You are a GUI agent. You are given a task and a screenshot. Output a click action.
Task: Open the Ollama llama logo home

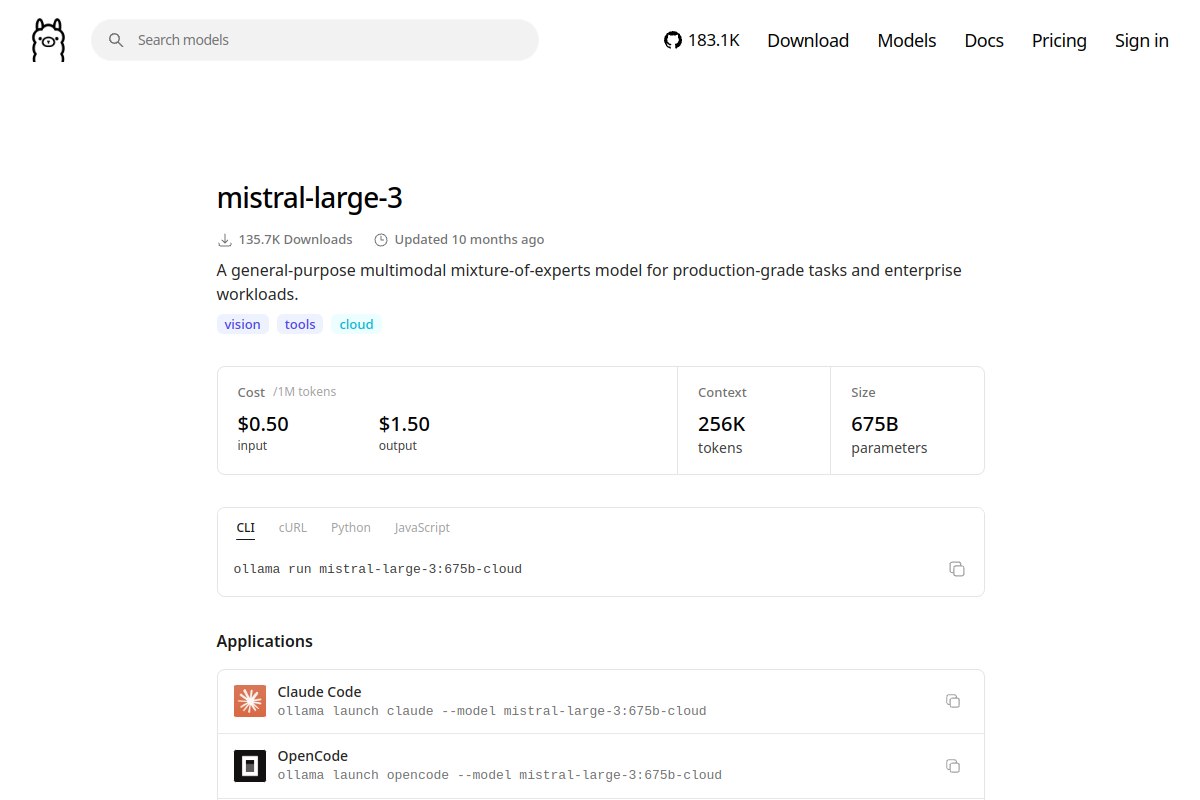pyautogui.click(x=48, y=40)
